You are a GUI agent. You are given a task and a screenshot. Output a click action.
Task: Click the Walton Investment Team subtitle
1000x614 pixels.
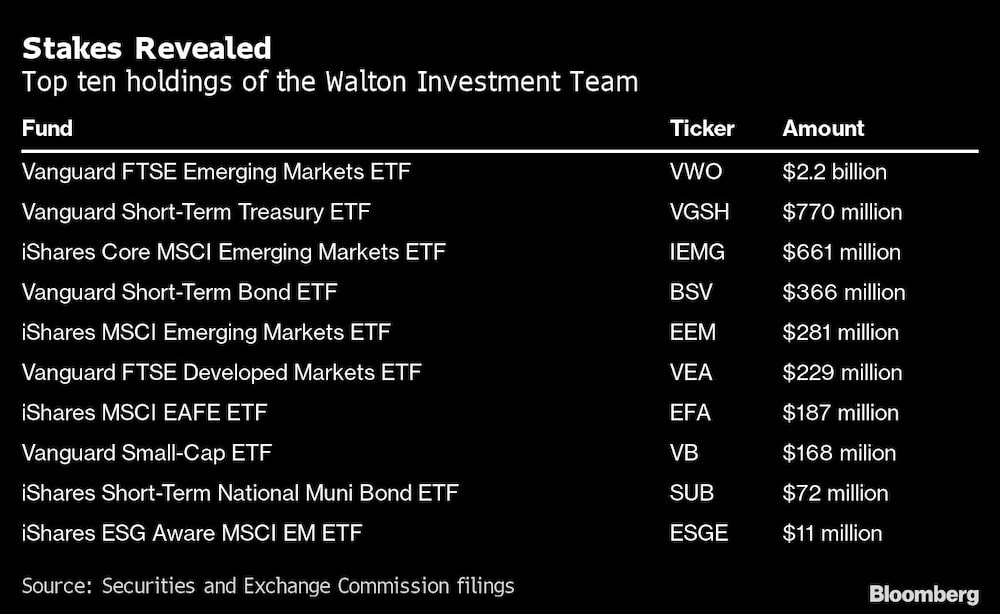(329, 82)
